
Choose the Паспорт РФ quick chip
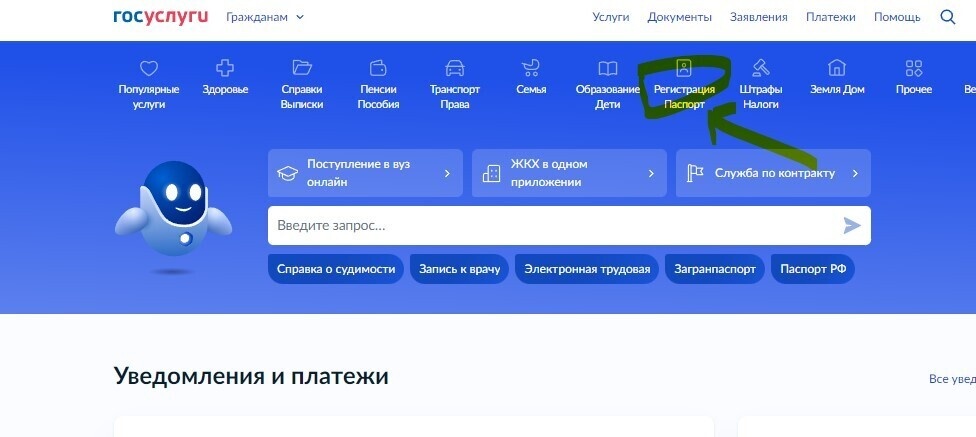pos(813,269)
